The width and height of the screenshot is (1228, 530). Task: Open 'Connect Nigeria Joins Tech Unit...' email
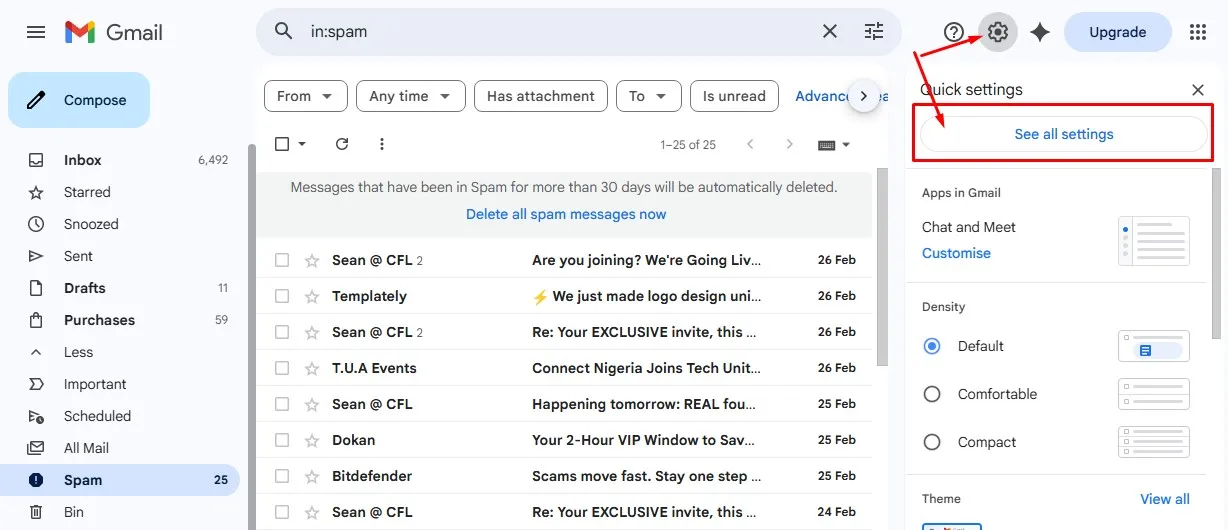(563, 368)
